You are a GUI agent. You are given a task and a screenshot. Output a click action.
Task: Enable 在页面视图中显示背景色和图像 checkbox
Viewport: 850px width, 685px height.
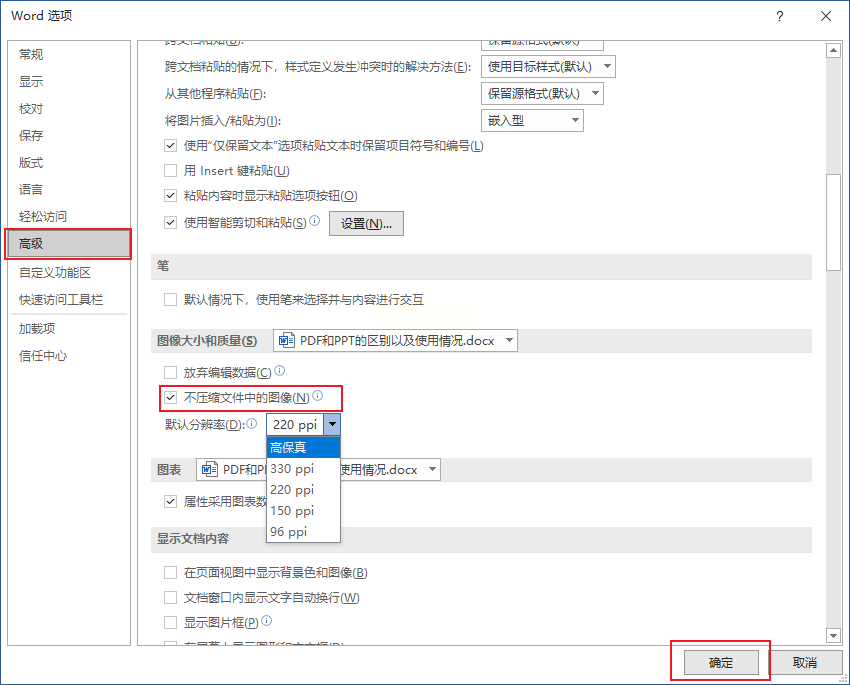point(170,573)
